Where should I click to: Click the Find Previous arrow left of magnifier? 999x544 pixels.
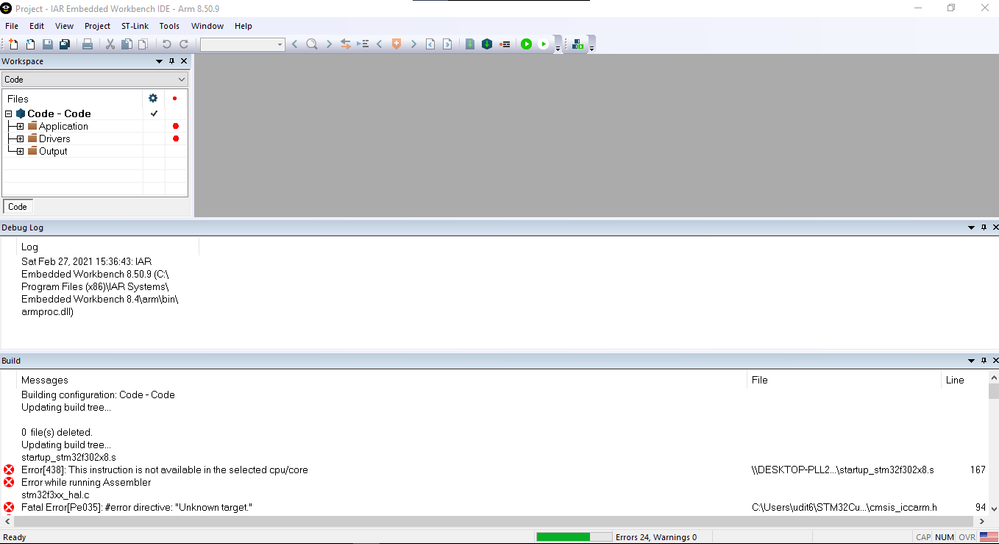point(294,44)
